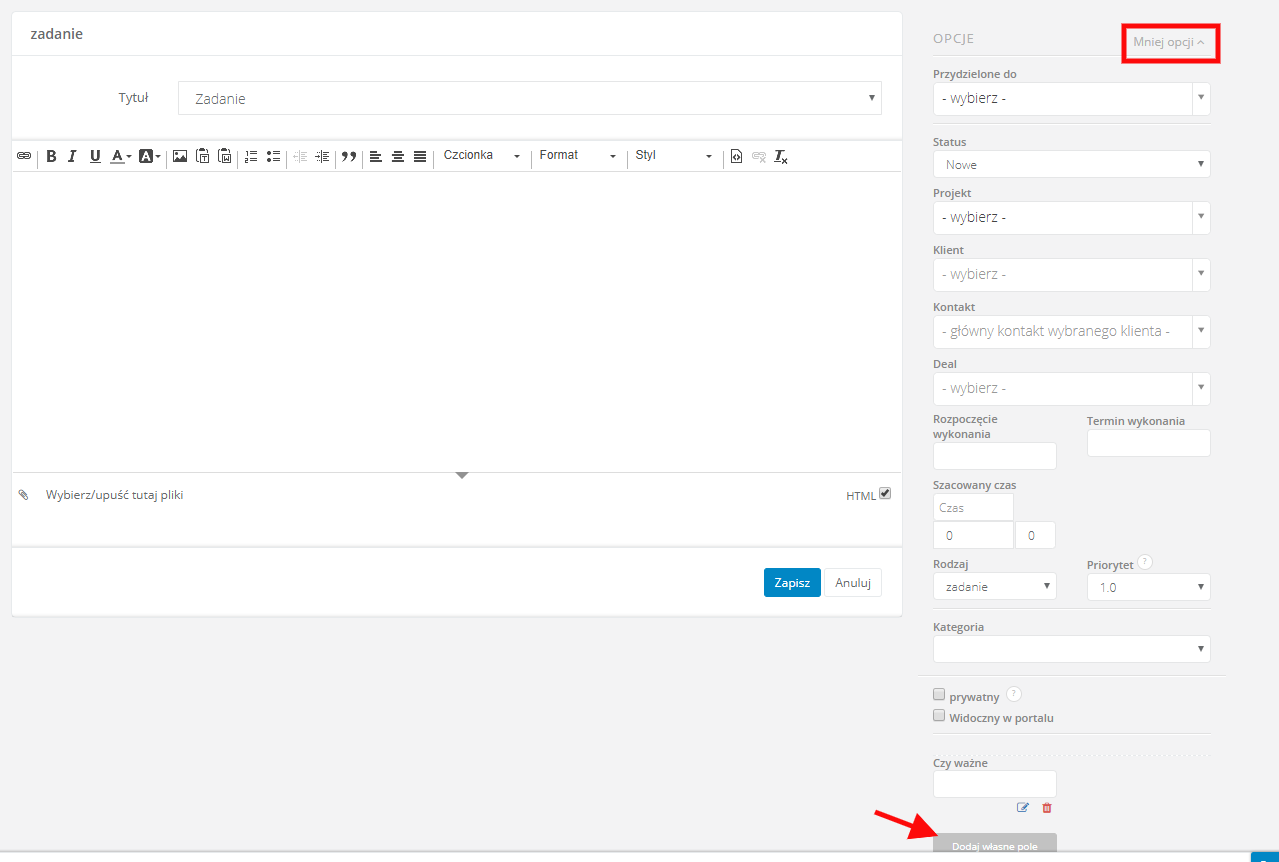Toggle italic formatting

pyautogui.click(x=71, y=156)
